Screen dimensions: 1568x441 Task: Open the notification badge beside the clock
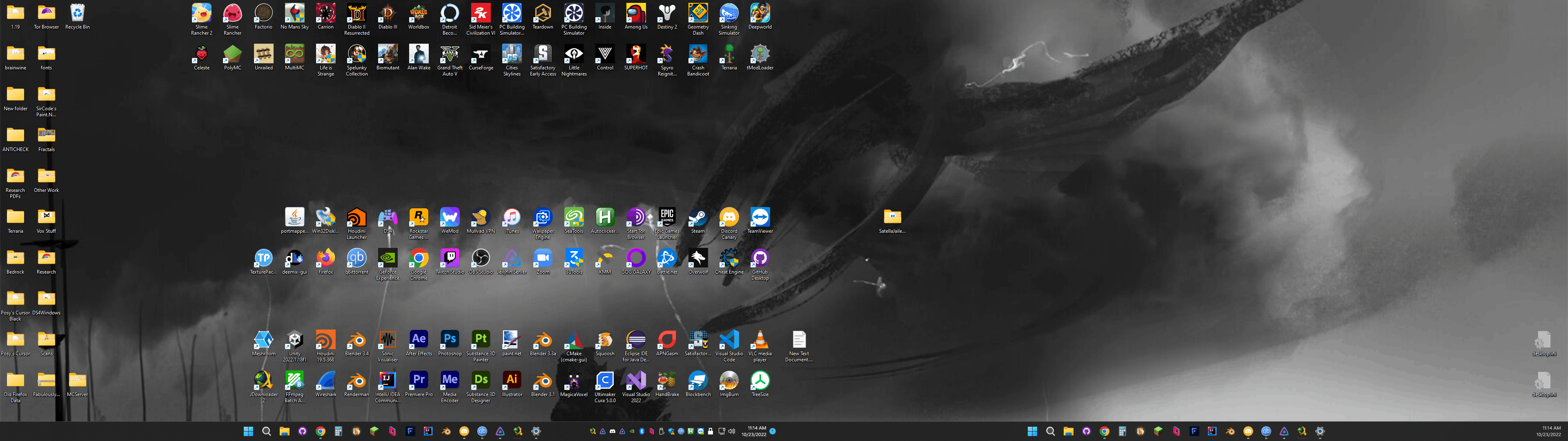[773, 431]
